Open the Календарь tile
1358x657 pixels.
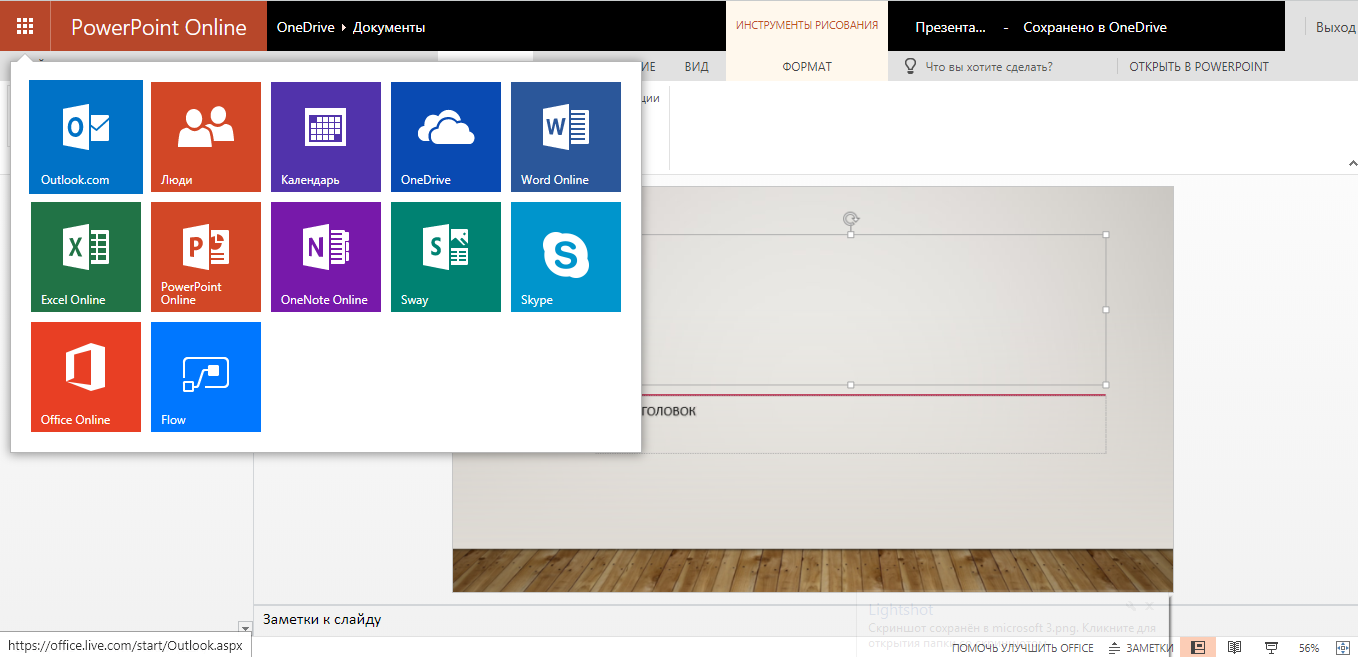325,137
